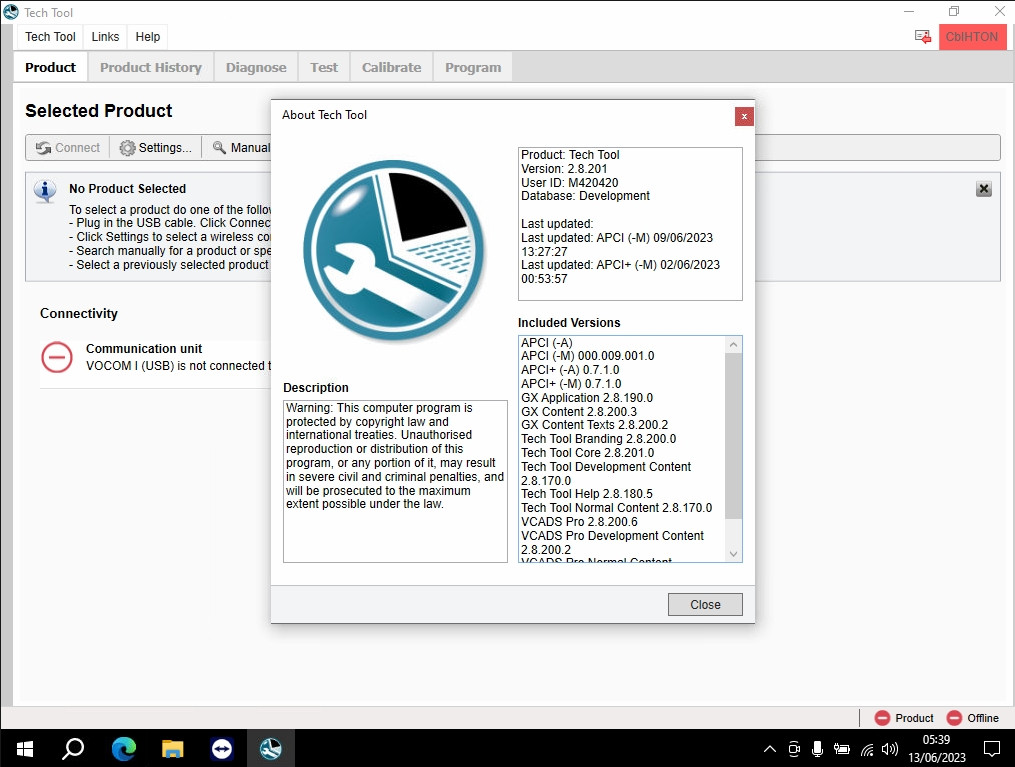Click the Offline status indicator in status bar
1015x767 pixels.
tap(972, 718)
